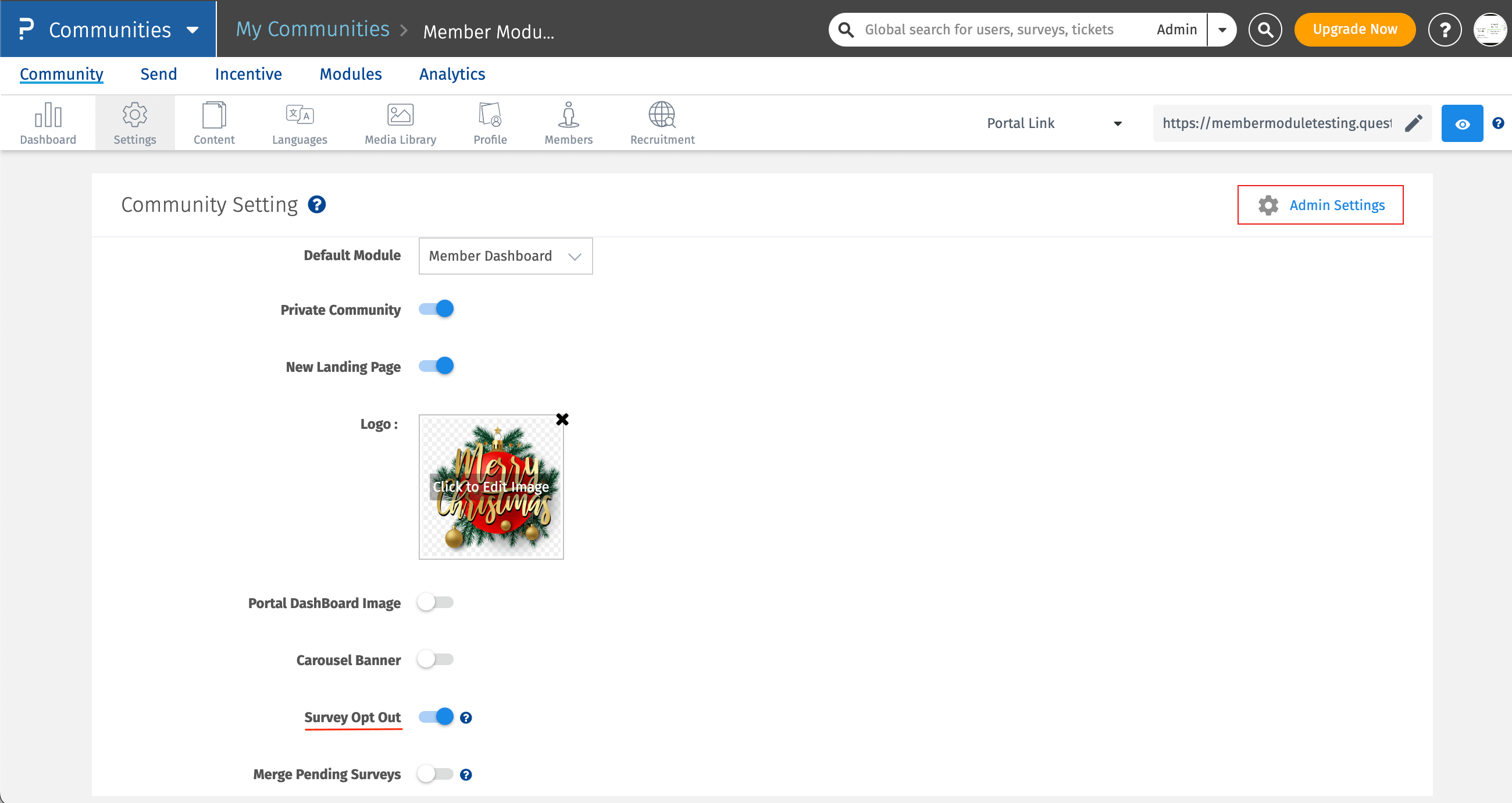This screenshot has width=1512, height=803.
Task: Click the Admin Settings button
Action: pos(1320,205)
